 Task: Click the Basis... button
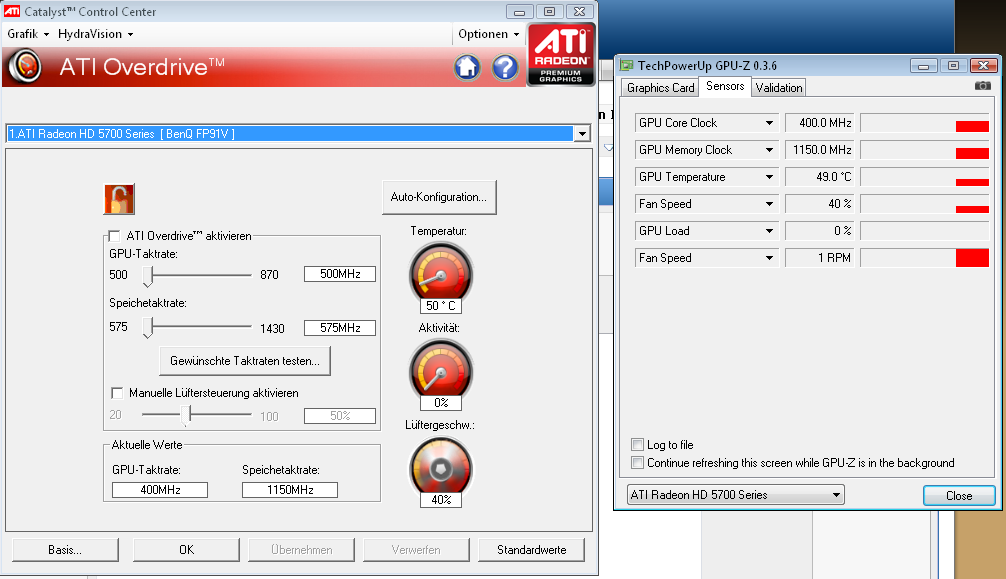click(65, 549)
